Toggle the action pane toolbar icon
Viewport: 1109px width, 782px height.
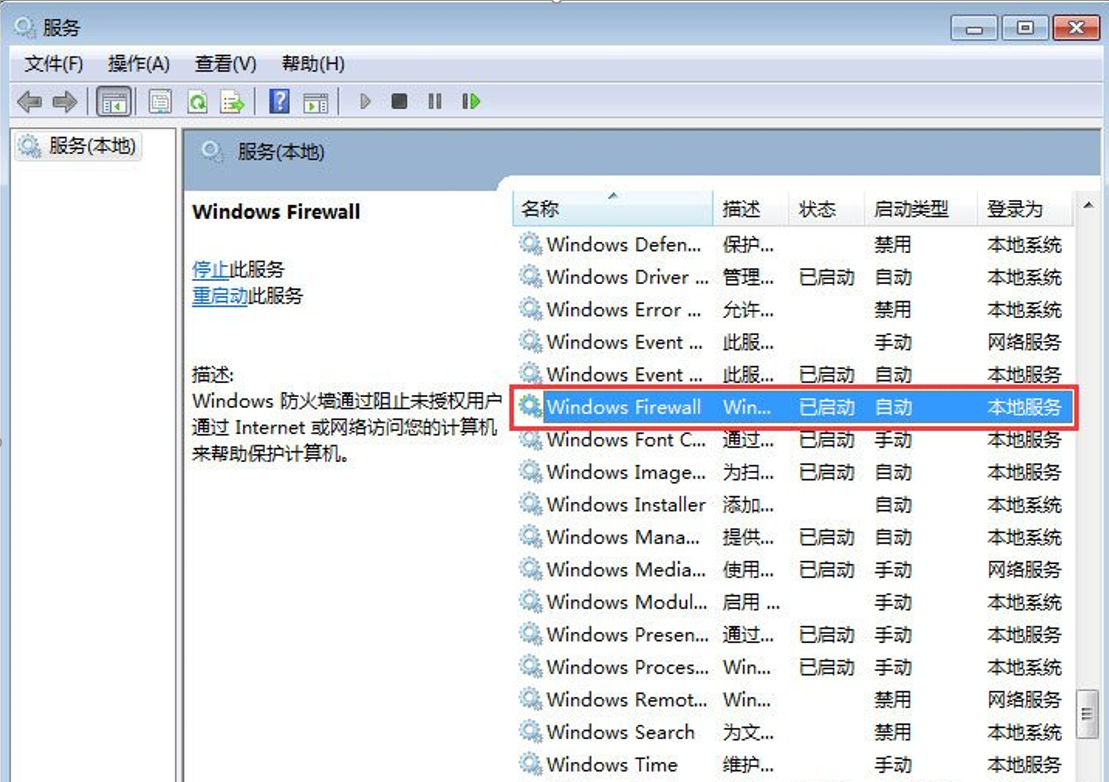click(315, 102)
